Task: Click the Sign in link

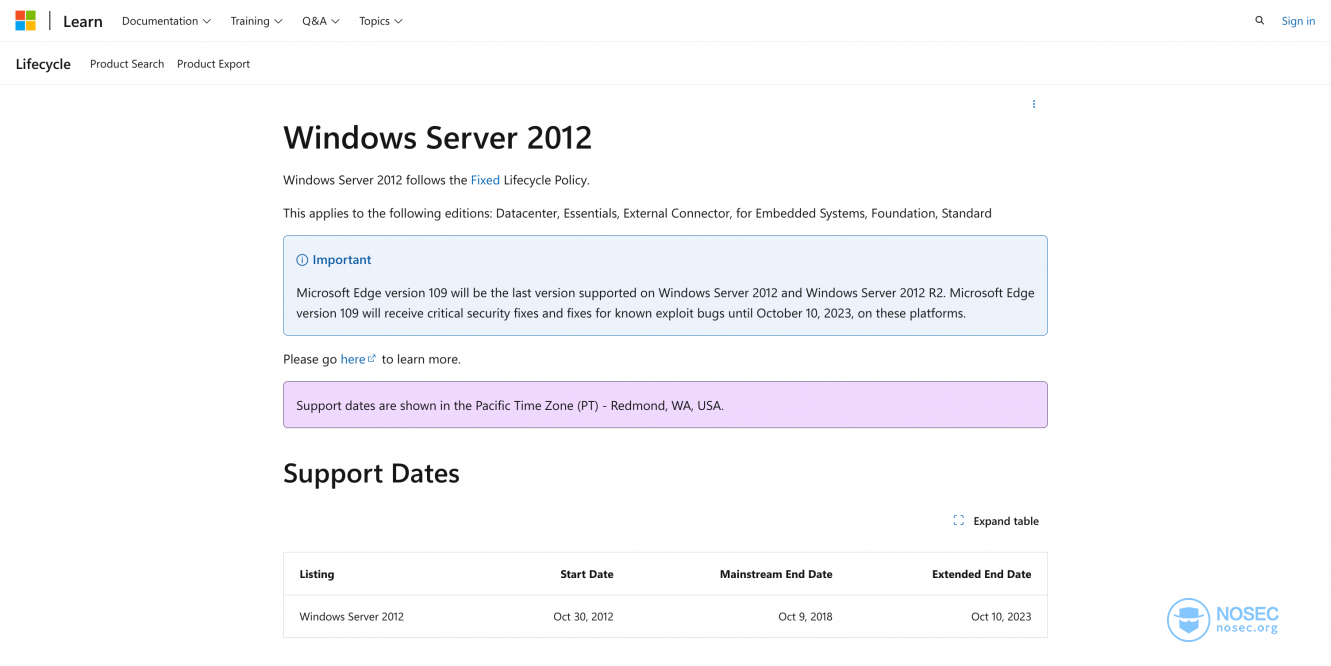Action: [1298, 21]
